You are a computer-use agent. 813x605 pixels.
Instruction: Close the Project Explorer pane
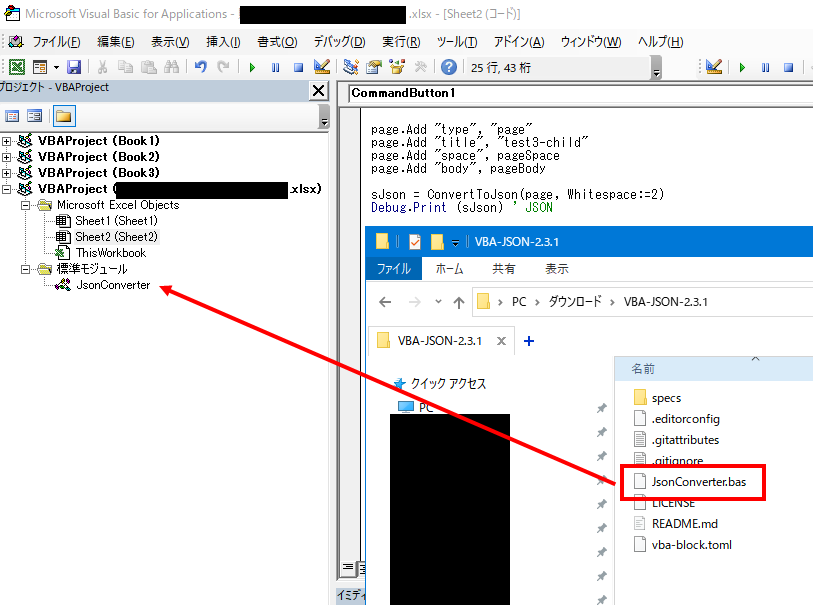pyautogui.click(x=318, y=91)
